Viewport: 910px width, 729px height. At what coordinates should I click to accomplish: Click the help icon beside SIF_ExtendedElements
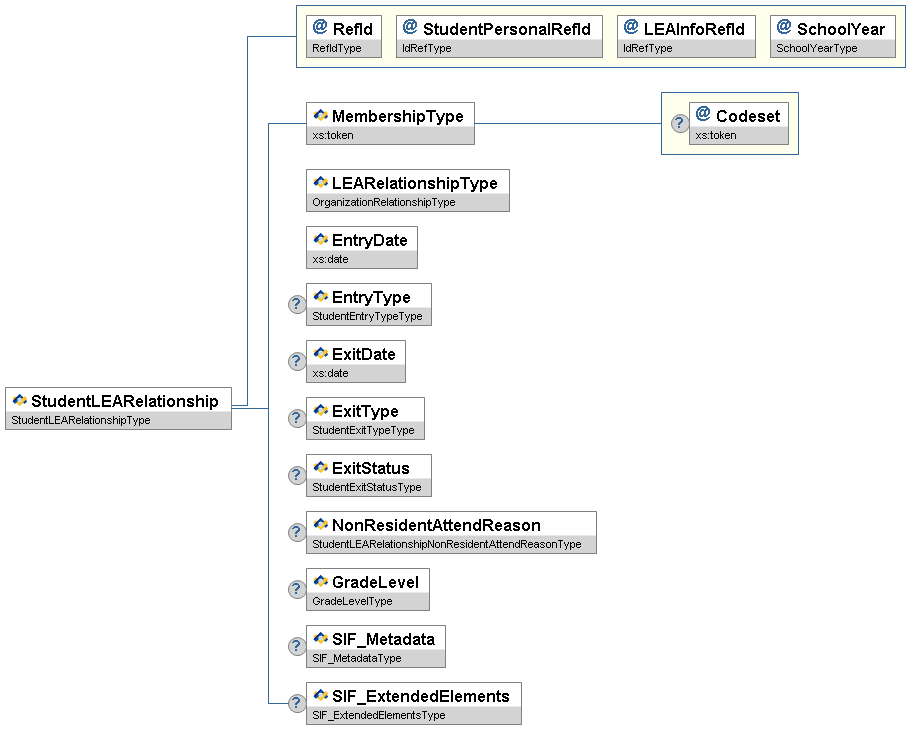[x=297, y=704]
